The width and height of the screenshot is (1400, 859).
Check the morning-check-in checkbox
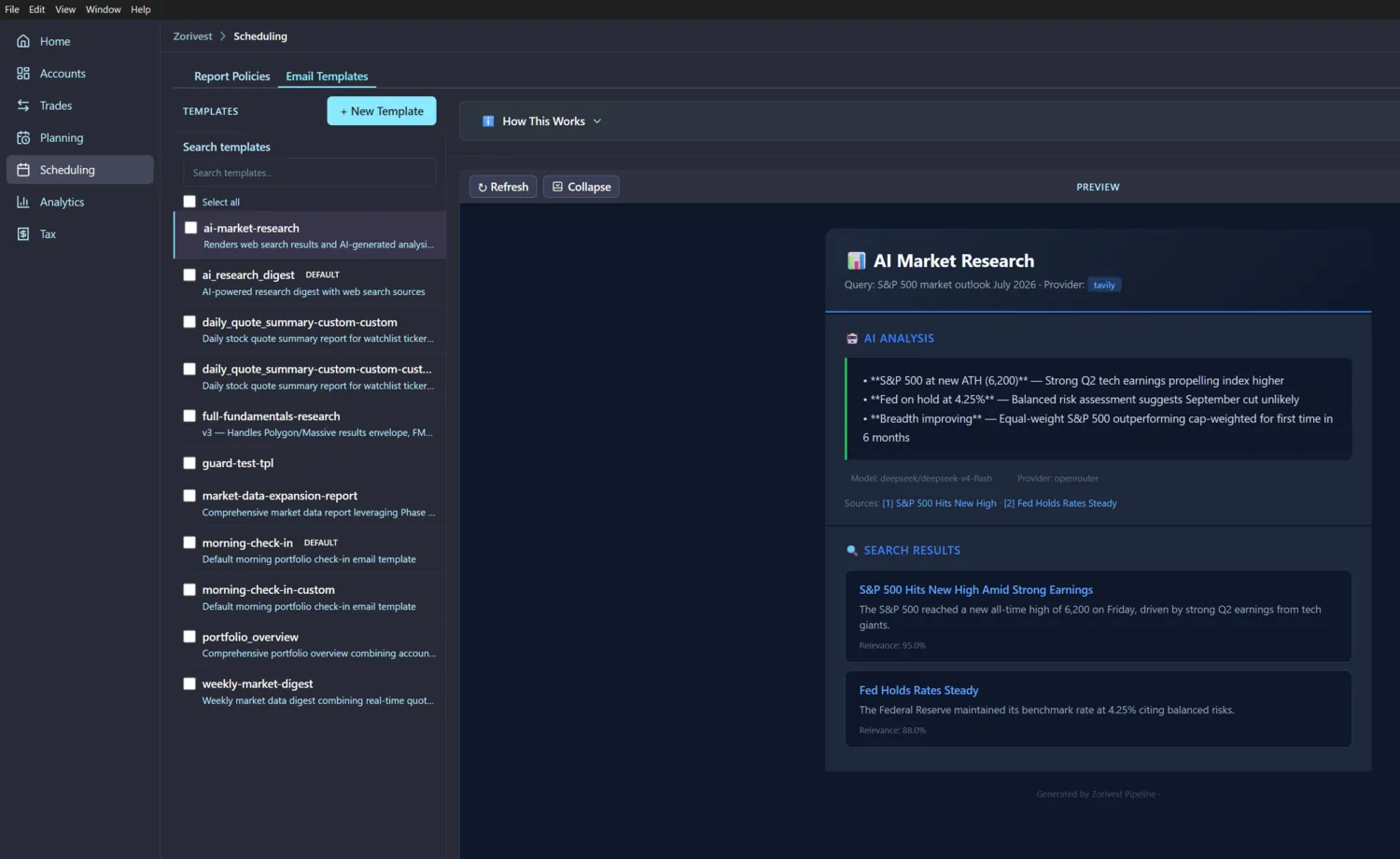click(x=189, y=542)
